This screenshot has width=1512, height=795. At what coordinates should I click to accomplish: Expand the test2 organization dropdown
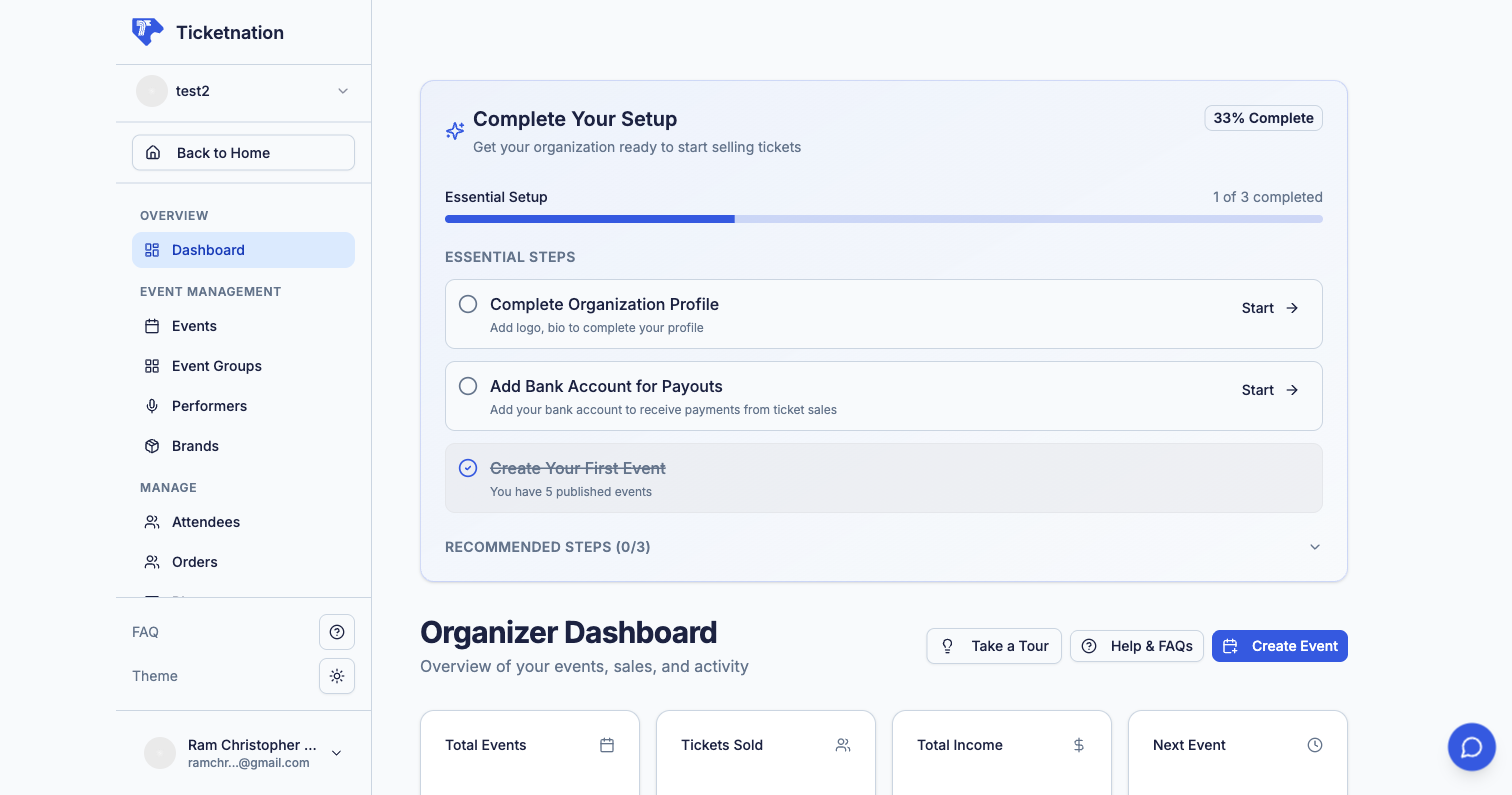click(343, 91)
